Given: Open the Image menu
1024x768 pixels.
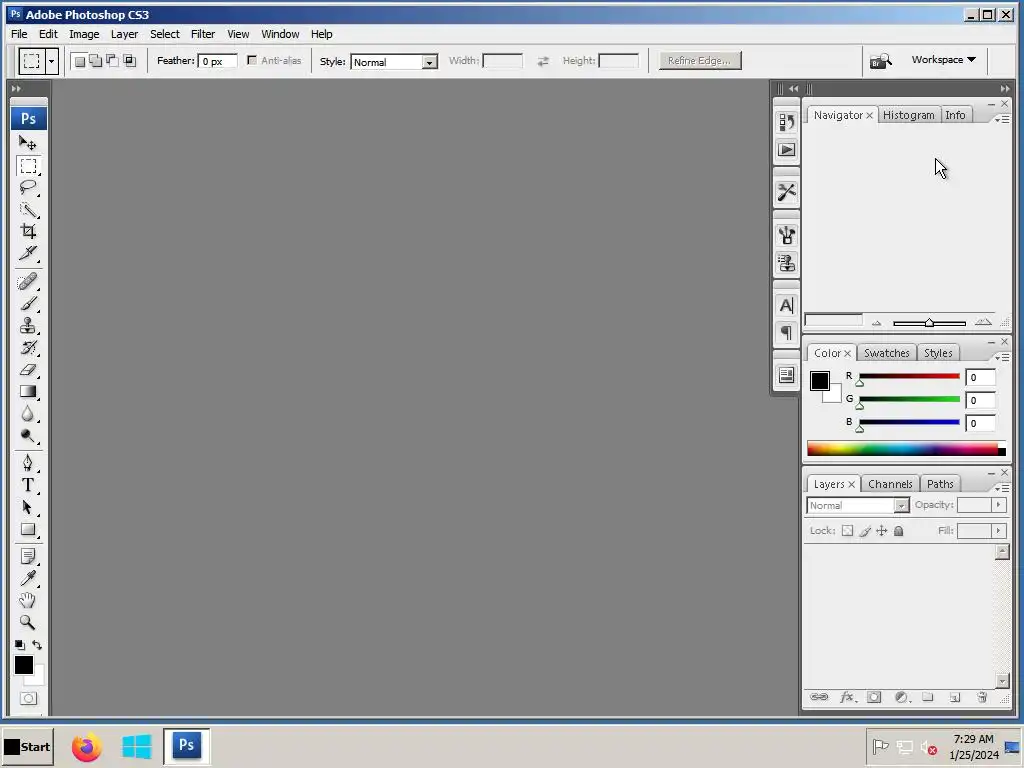Looking at the screenshot, I should pyautogui.click(x=84, y=34).
